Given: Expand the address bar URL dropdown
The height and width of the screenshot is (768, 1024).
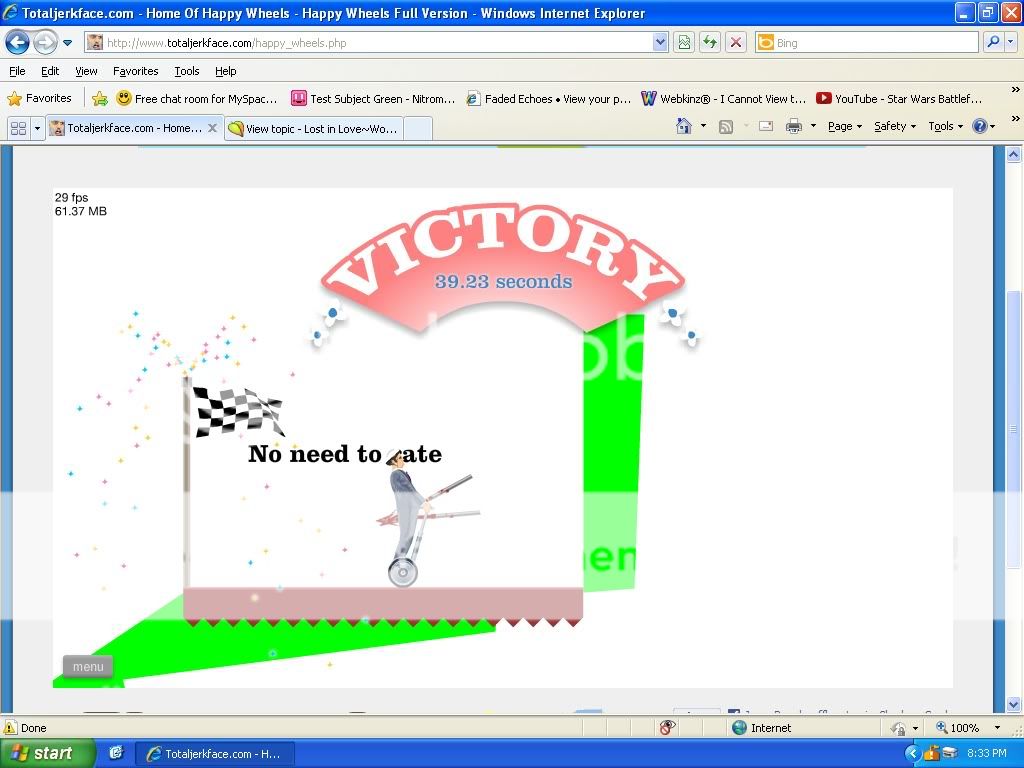Looking at the screenshot, I should [x=660, y=42].
